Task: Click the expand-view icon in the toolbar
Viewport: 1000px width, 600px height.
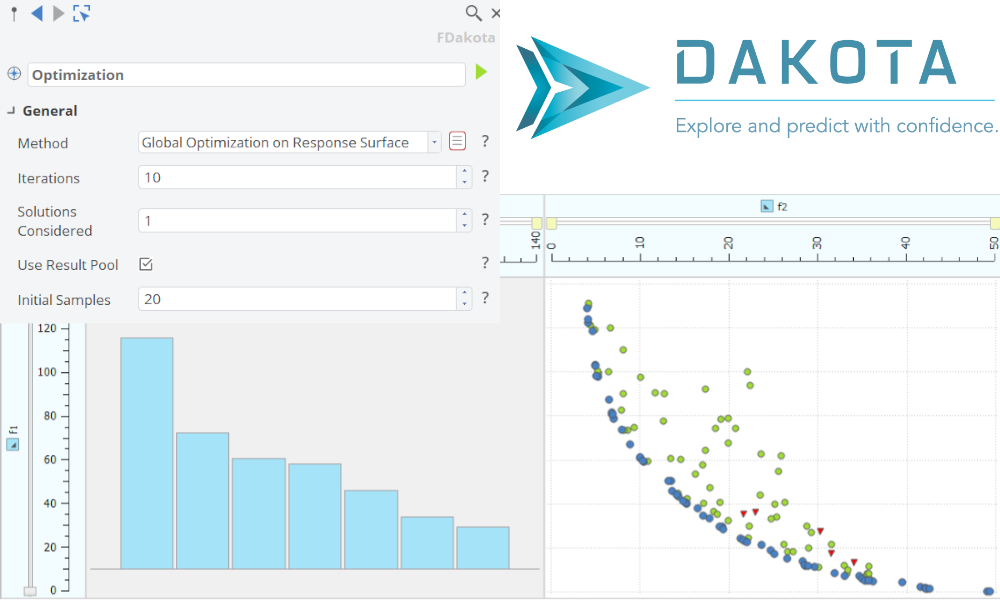Action: click(79, 14)
